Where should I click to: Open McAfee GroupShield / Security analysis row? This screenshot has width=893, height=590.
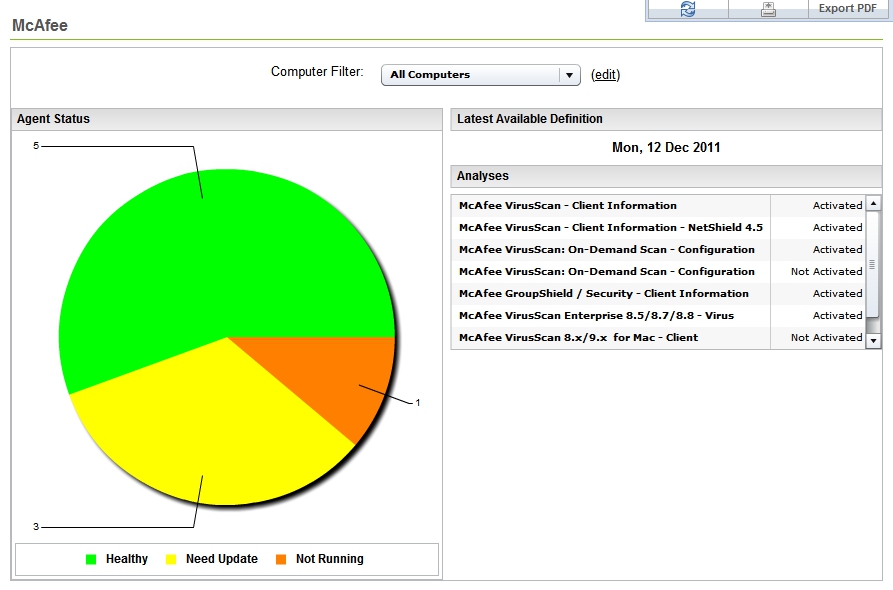603,293
